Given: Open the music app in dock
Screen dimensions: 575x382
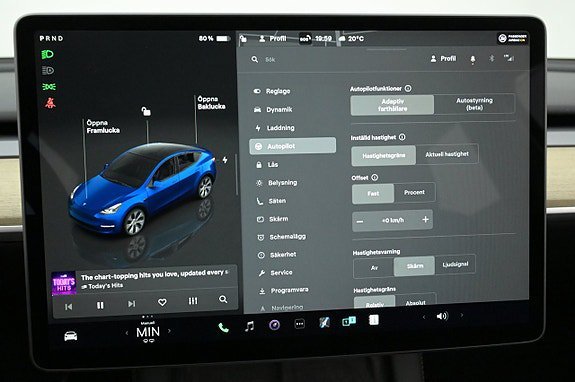Looking at the screenshot, I should click(249, 326).
